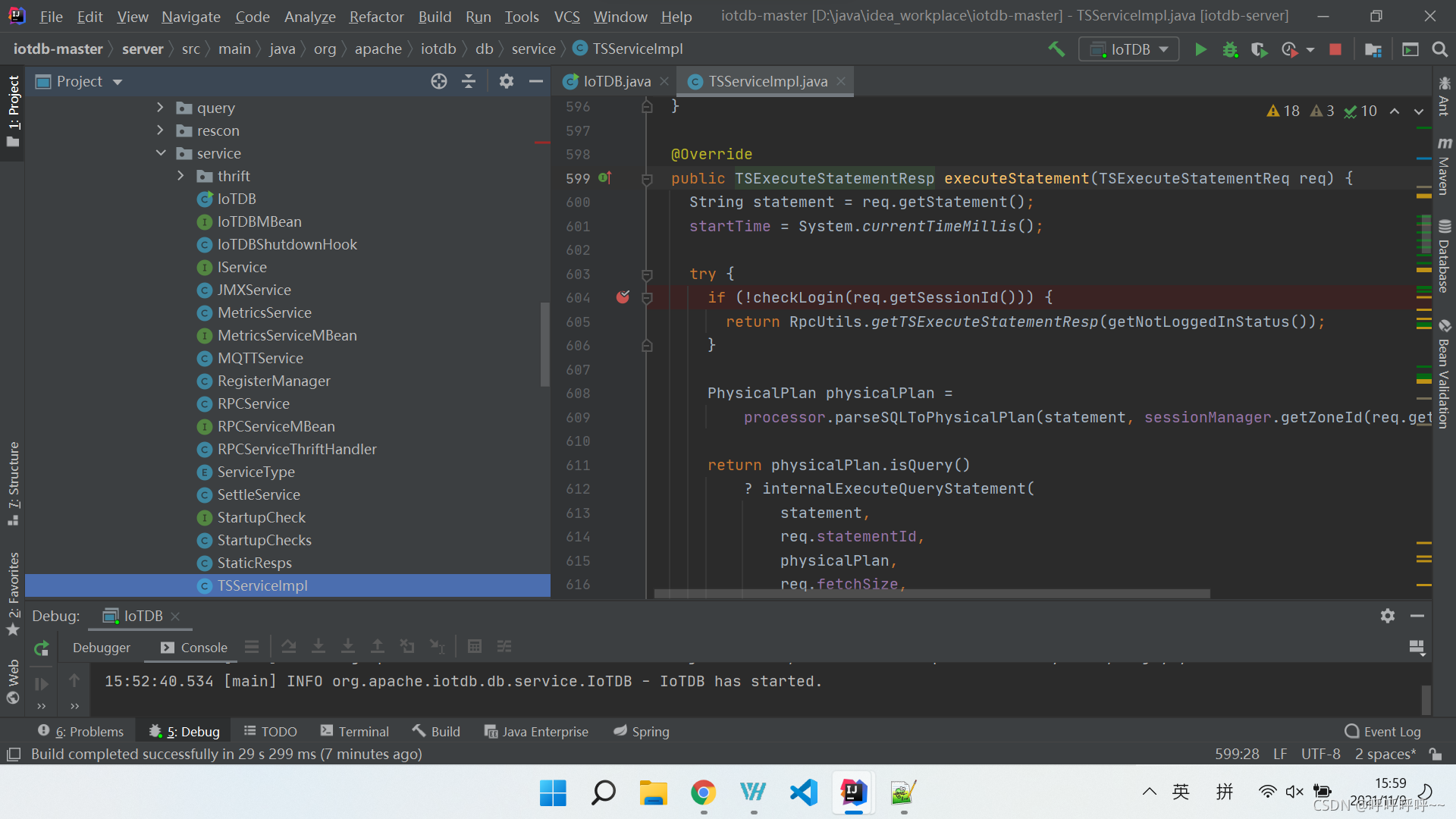Screen dimensions: 1456x819
Task: Select MQTTService class in tree
Action: pyautogui.click(x=260, y=358)
